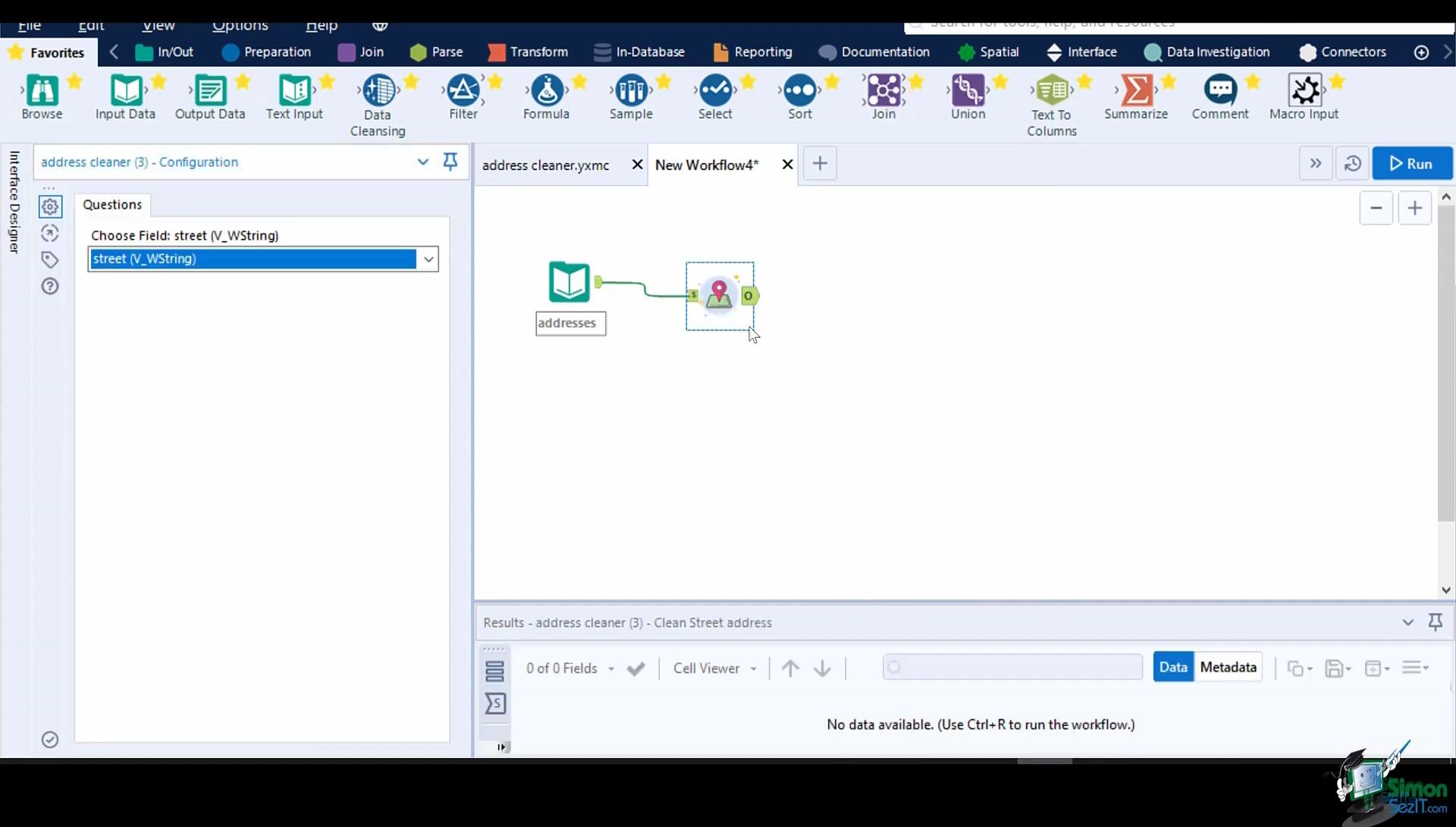Viewport: 1456px width, 827px height.
Task: Click the Questions tab in Configuration
Action: click(x=112, y=205)
